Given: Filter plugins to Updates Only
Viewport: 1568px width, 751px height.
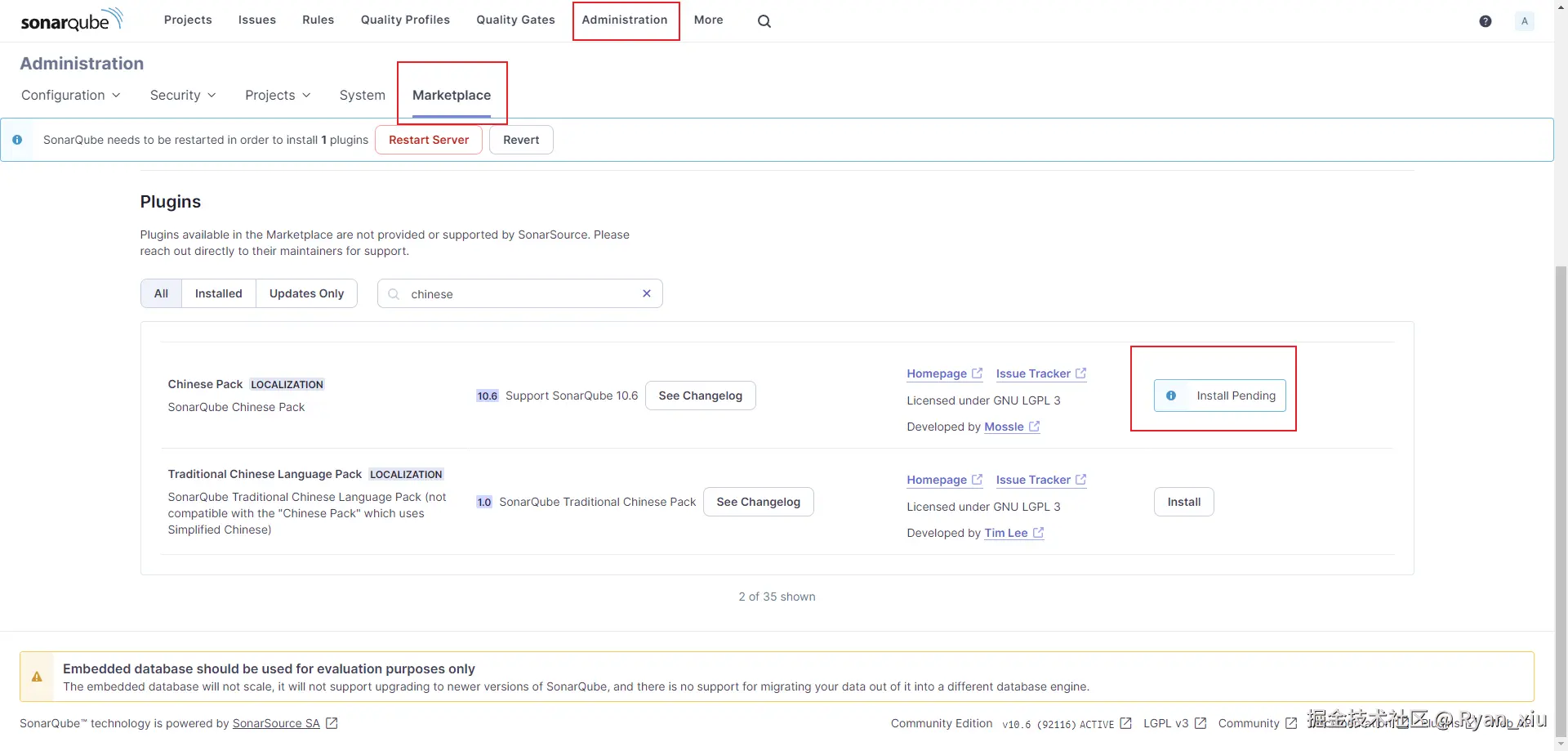Looking at the screenshot, I should coord(307,293).
